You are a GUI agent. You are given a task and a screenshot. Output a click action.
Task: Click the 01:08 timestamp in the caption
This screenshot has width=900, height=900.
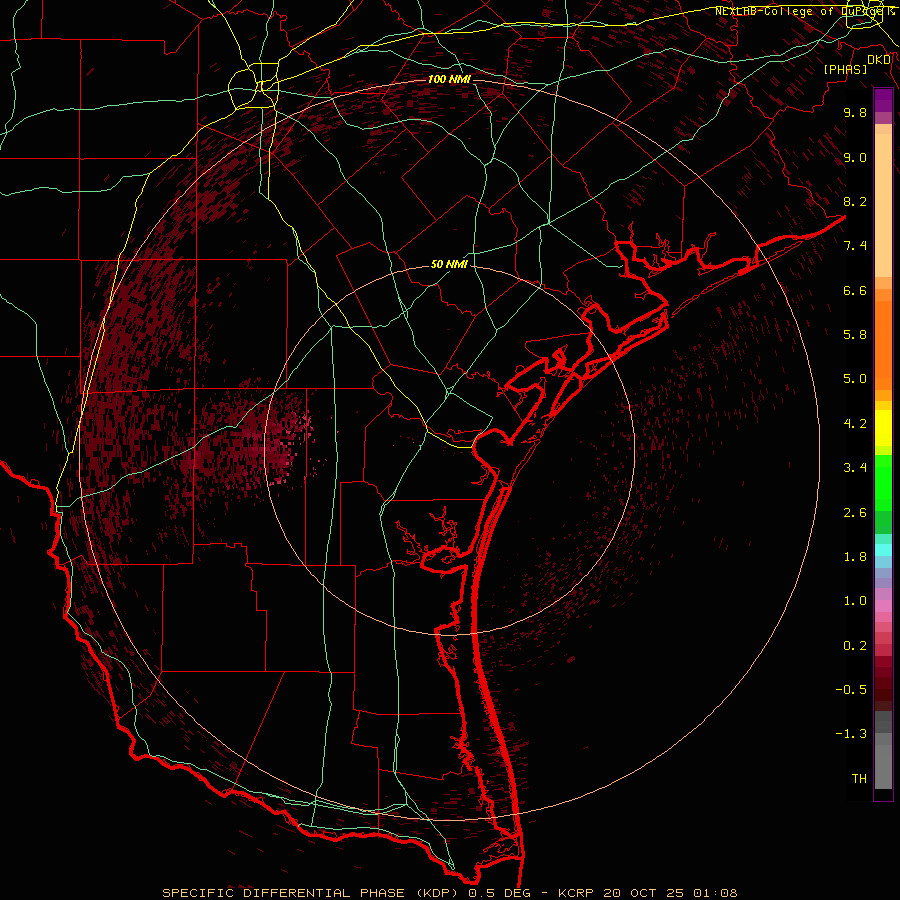[715, 893]
